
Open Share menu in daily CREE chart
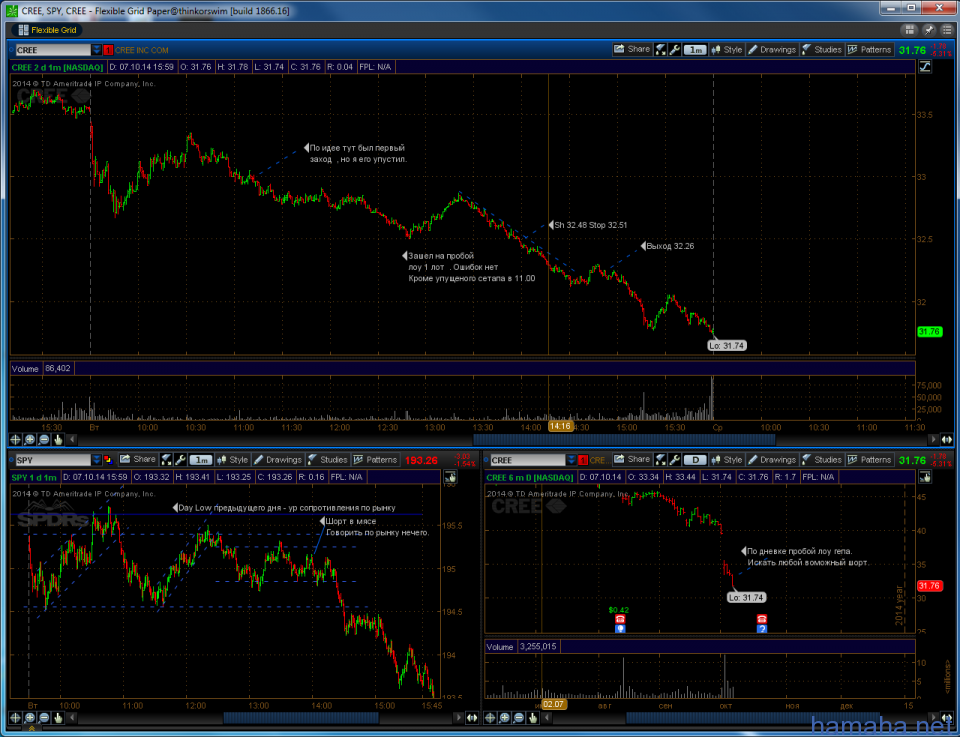(632, 460)
